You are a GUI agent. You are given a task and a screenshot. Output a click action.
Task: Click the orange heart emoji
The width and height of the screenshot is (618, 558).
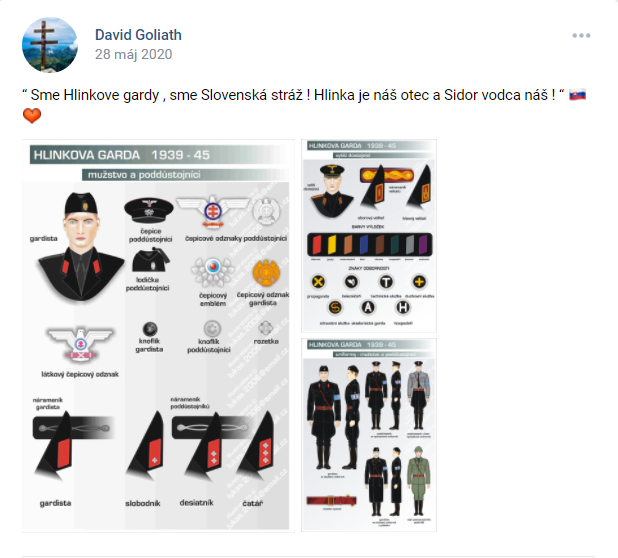pos(32,116)
